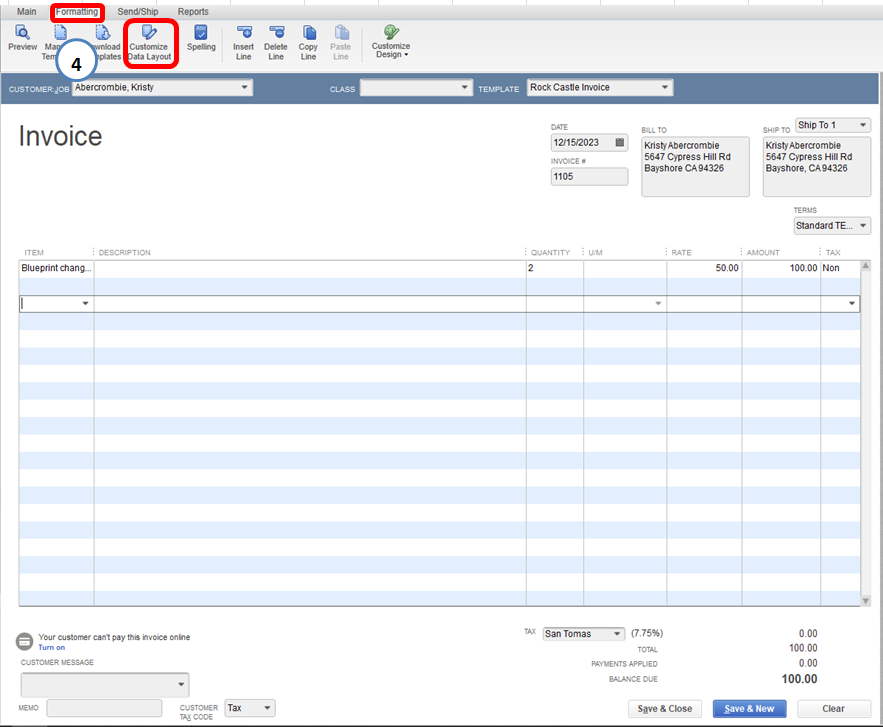Click the Memo input field
Image resolution: width=883 pixels, height=727 pixels.
(104, 708)
